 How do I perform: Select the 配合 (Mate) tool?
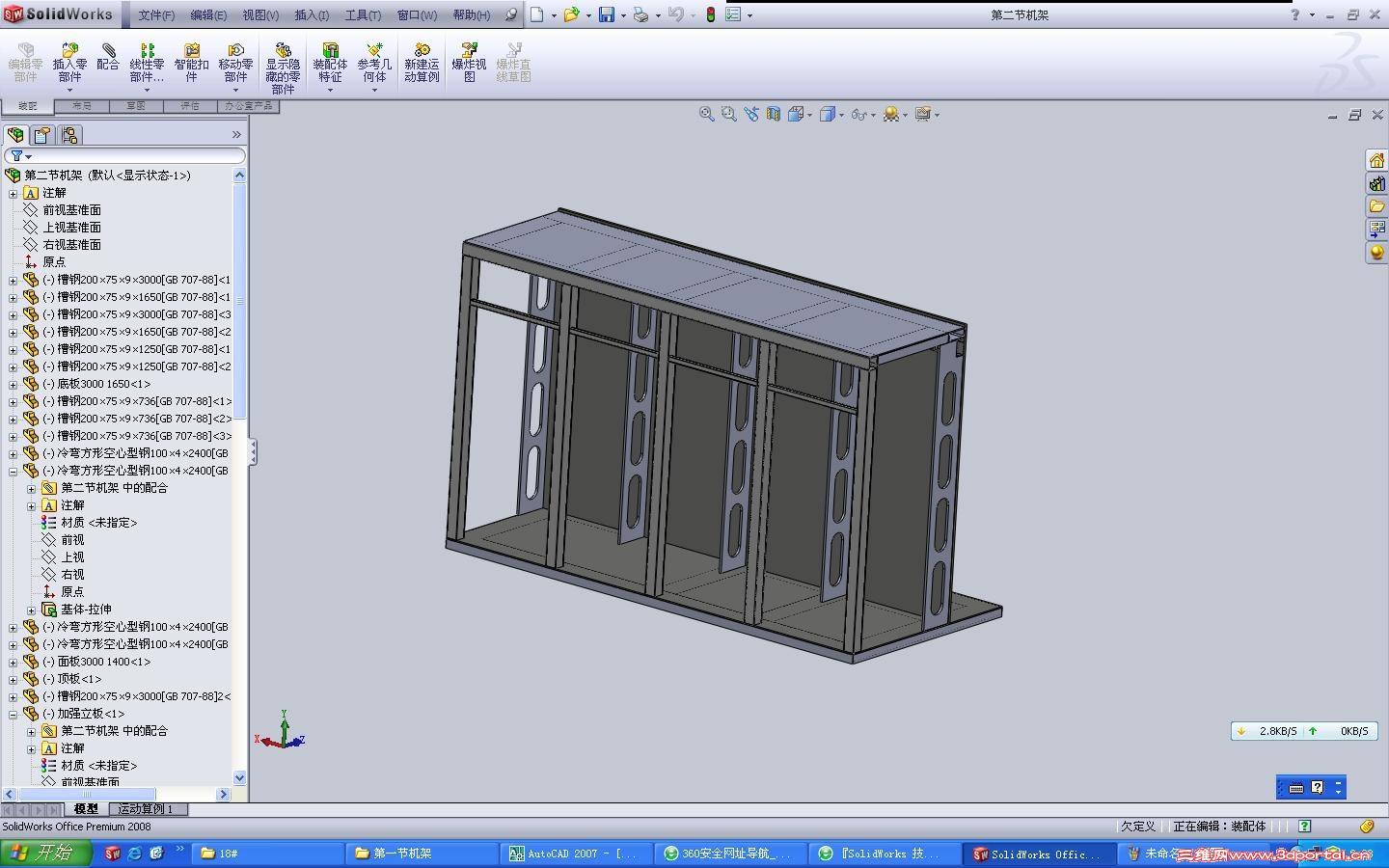[108, 57]
